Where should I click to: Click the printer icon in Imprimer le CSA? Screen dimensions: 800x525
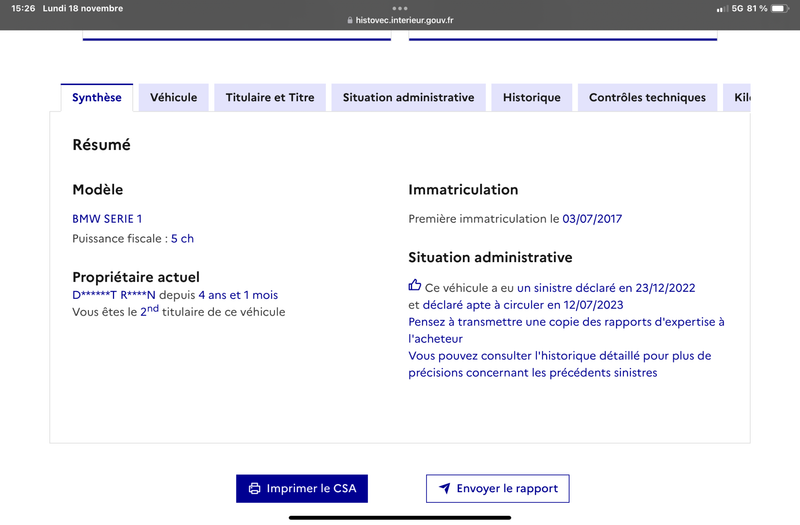click(254, 488)
